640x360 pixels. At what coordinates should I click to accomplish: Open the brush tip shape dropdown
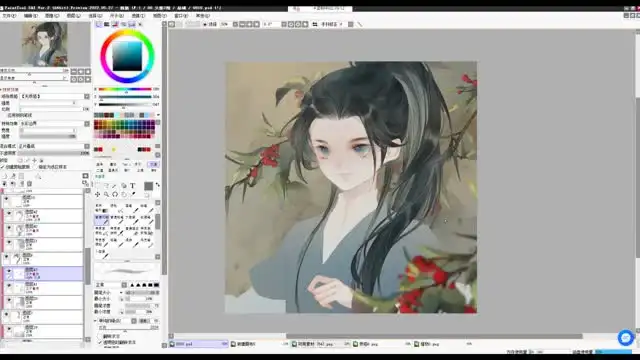pos(134,321)
